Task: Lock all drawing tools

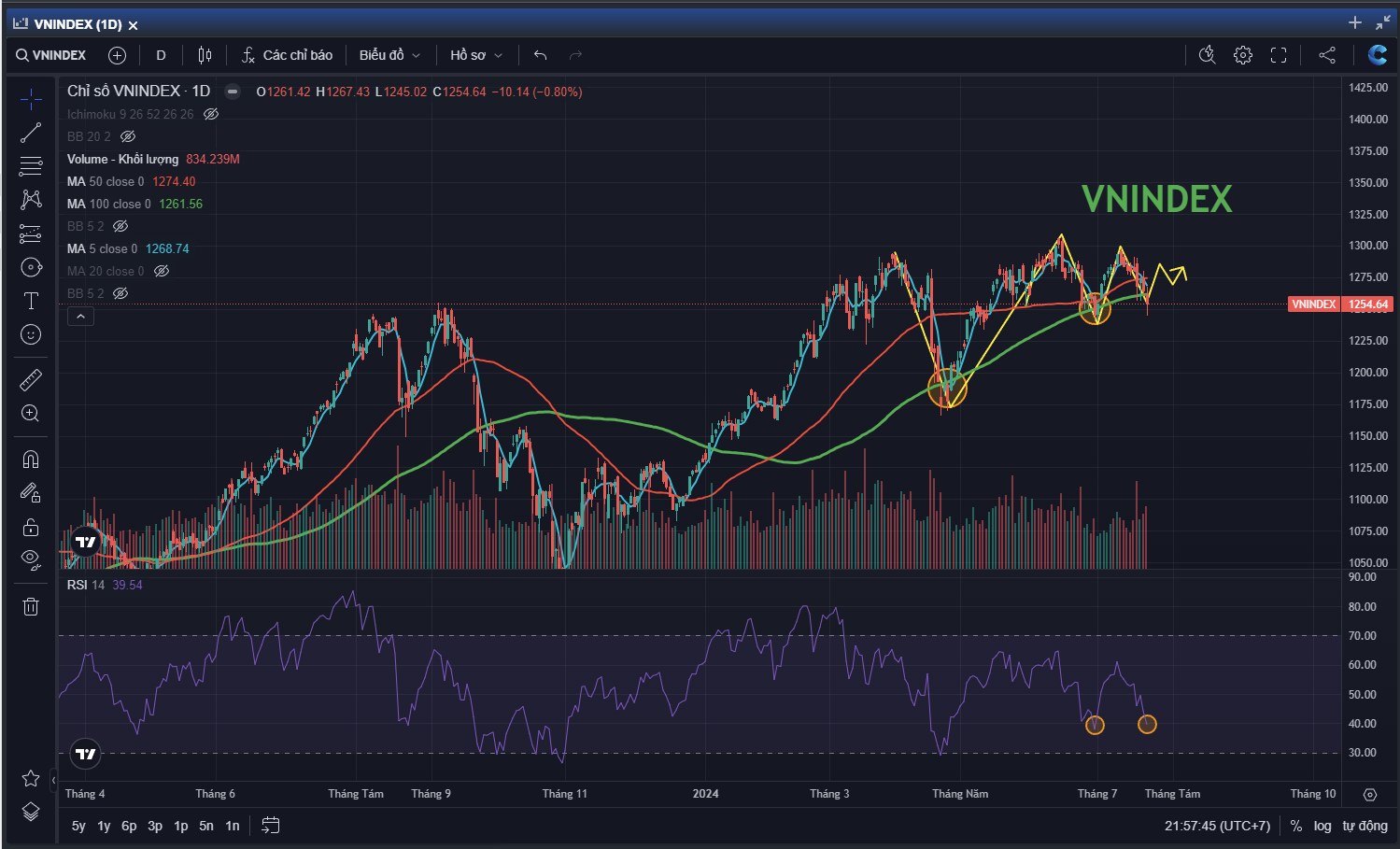Action: pos(31,527)
